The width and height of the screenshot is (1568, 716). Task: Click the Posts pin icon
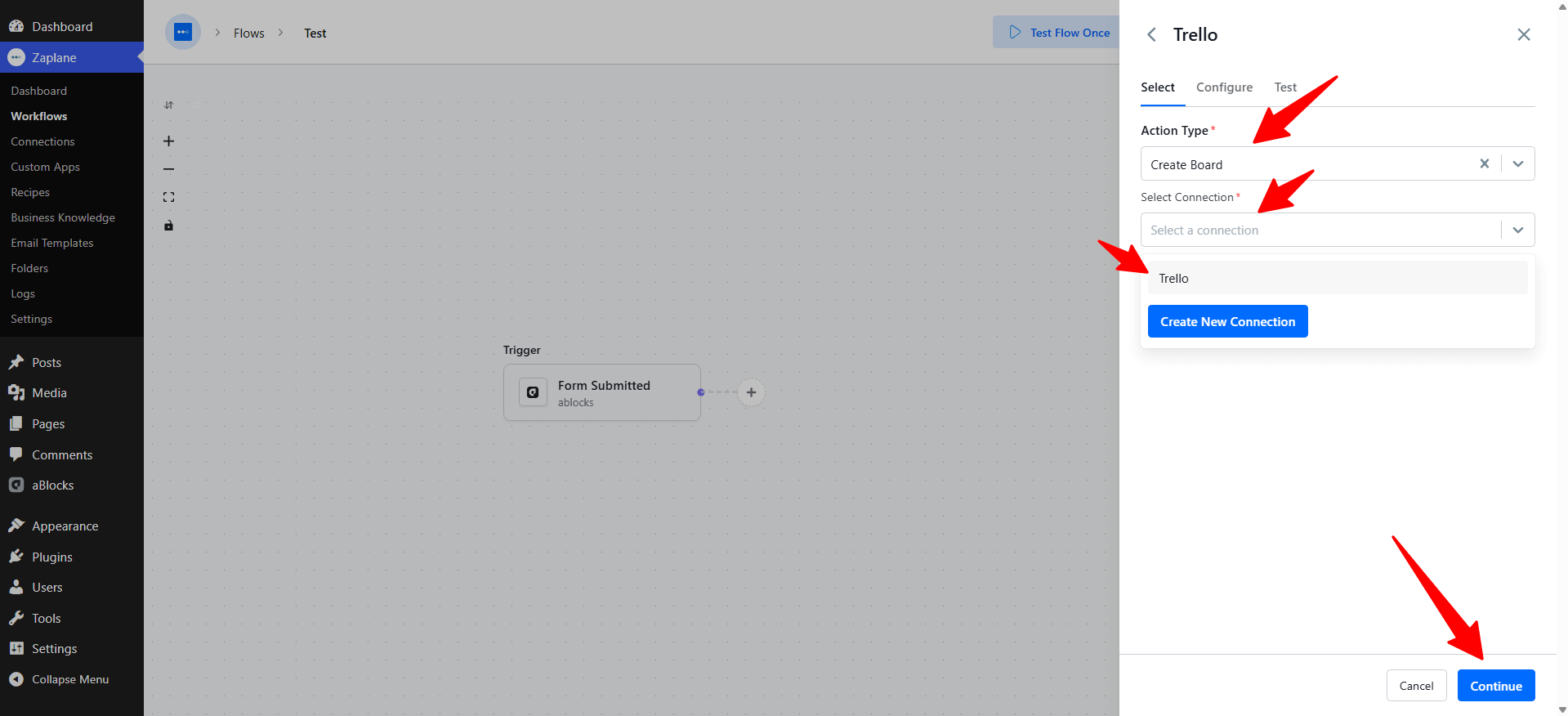pos(16,362)
